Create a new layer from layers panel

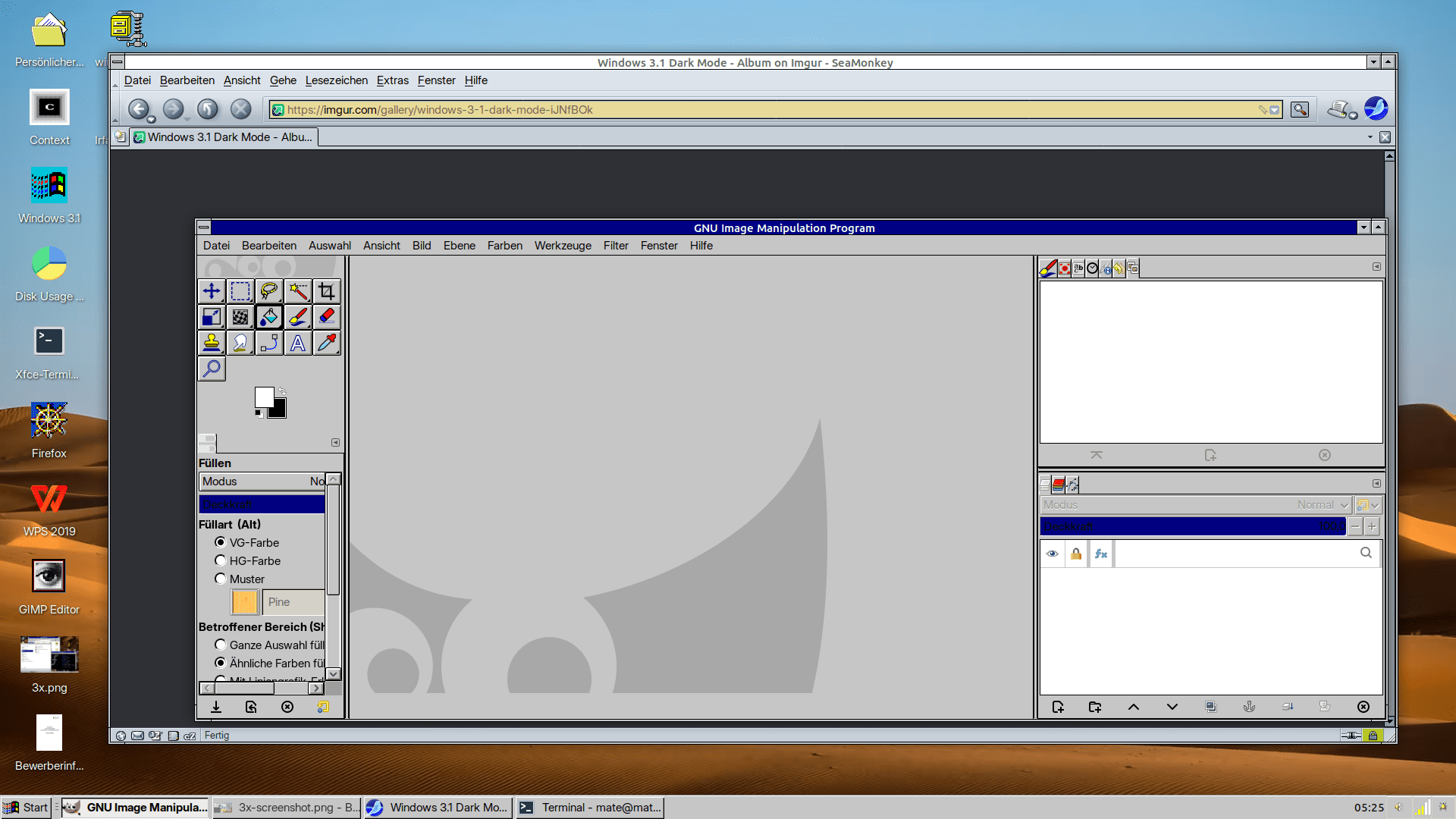point(1058,707)
